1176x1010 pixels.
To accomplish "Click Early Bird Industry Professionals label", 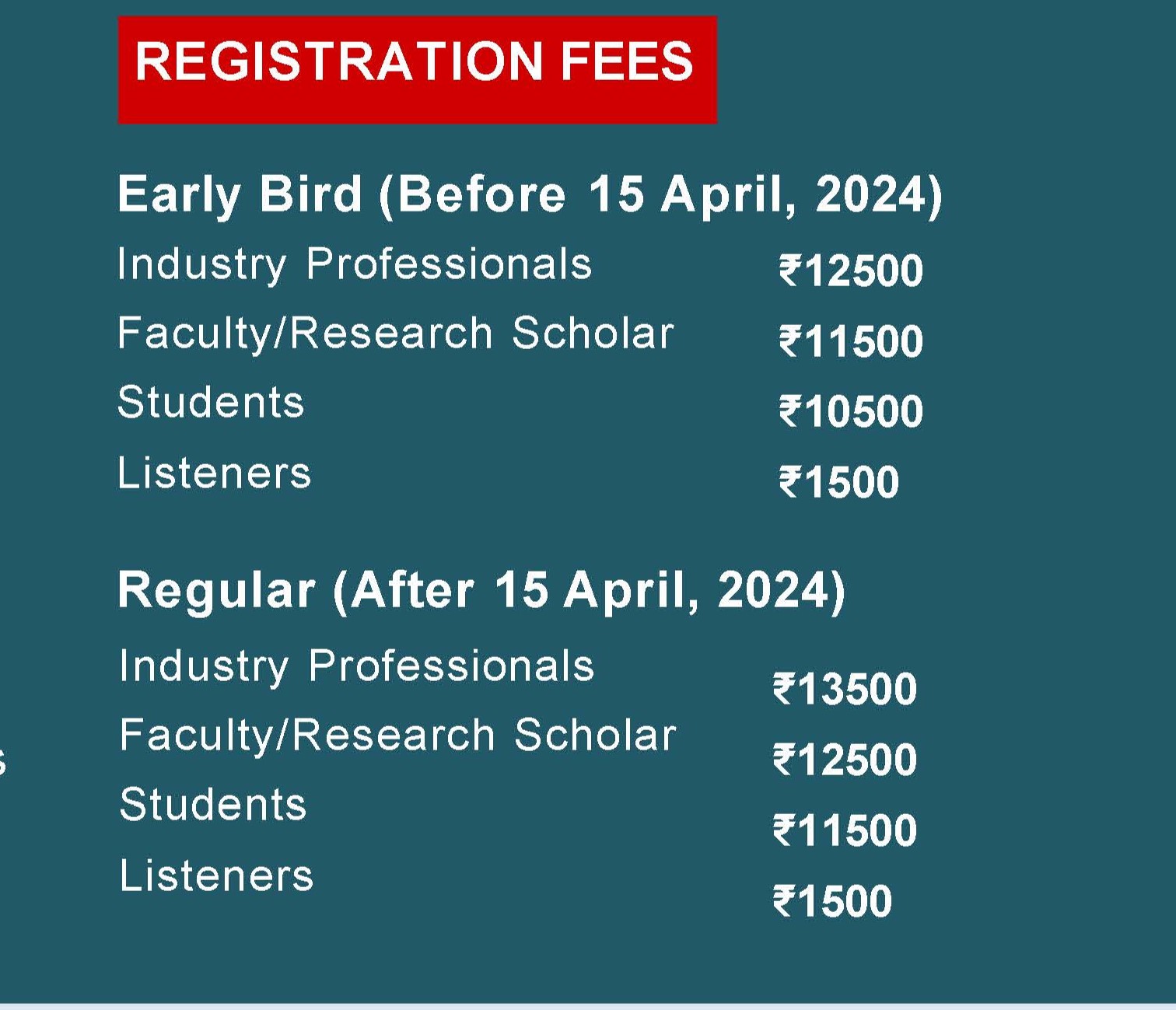I will coord(355,265).
